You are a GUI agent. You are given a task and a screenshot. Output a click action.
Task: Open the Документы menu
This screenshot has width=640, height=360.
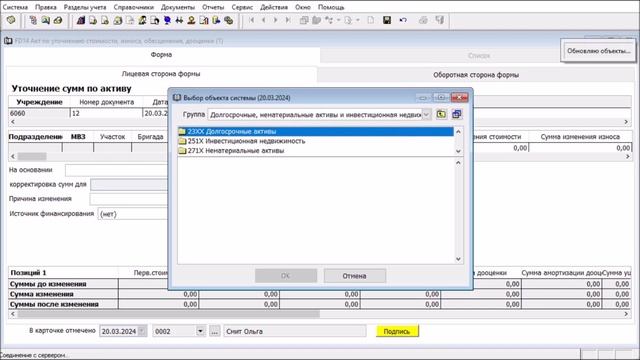pyautogui.click(x=178, y=7)
